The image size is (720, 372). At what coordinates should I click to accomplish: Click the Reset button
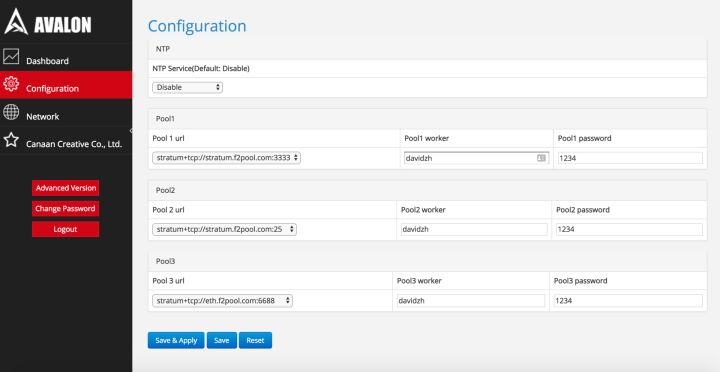(255, 340)
